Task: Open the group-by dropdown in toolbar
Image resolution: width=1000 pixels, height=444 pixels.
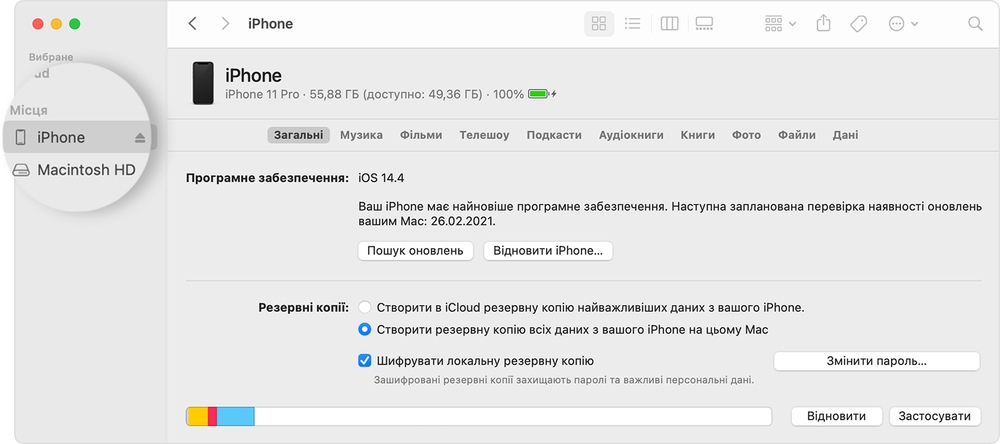Action: coord(780,24)
